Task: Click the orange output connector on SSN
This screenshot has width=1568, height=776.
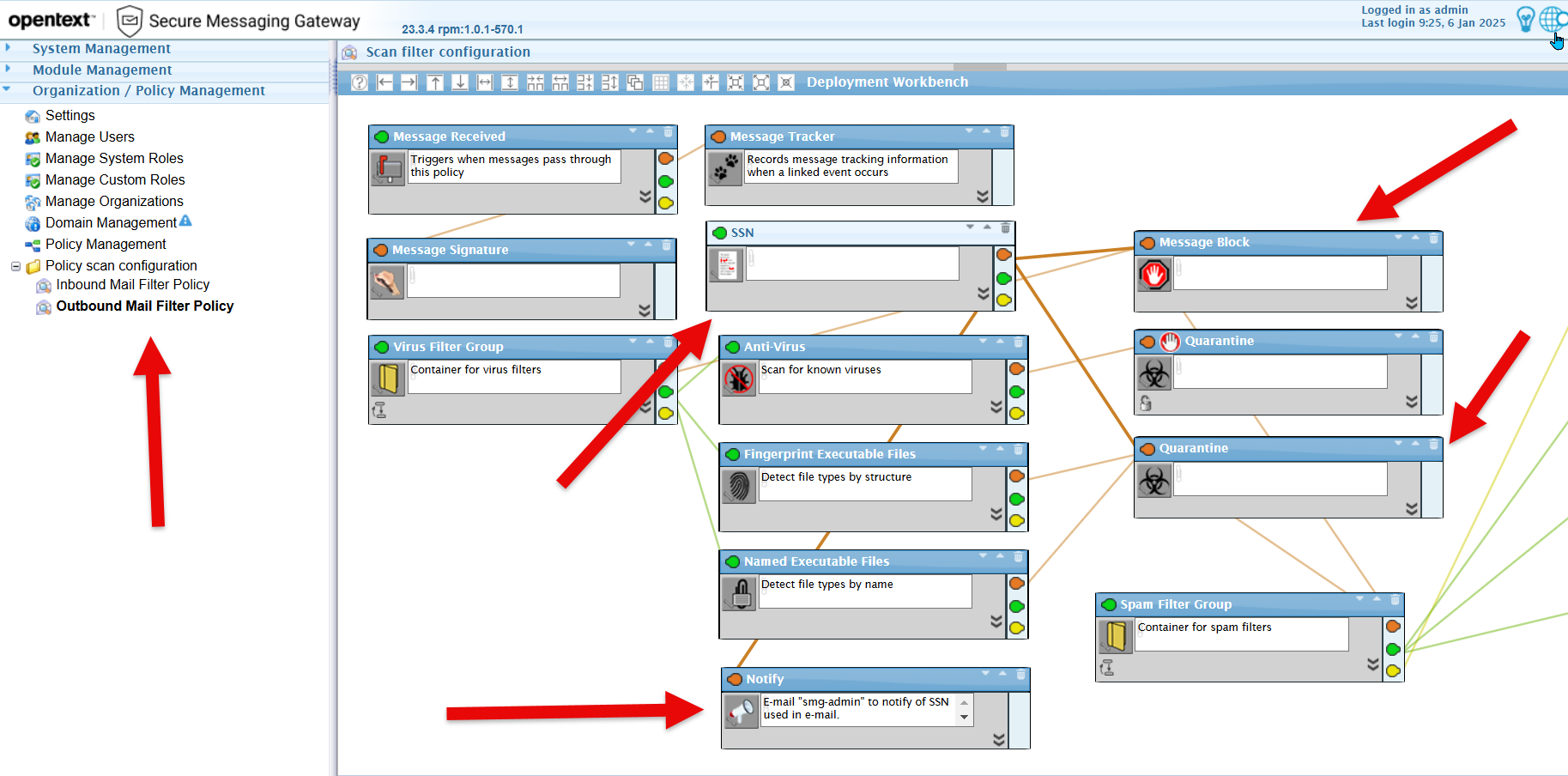Action: coord(1003,255)
